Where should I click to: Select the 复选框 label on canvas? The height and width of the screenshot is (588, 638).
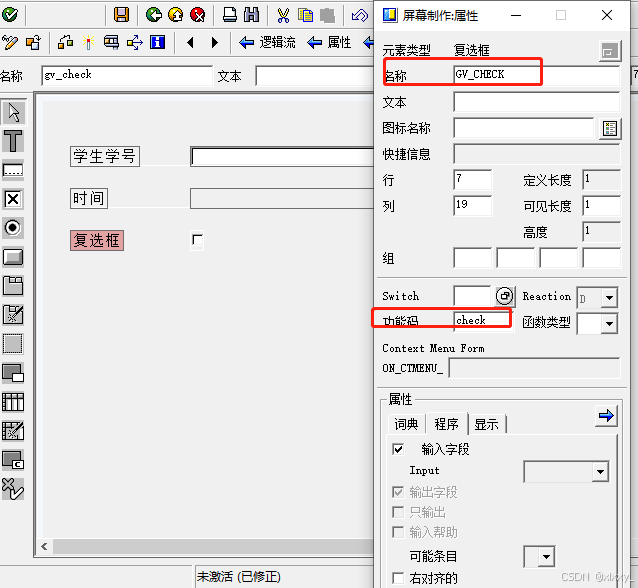[x=97, y=240]
